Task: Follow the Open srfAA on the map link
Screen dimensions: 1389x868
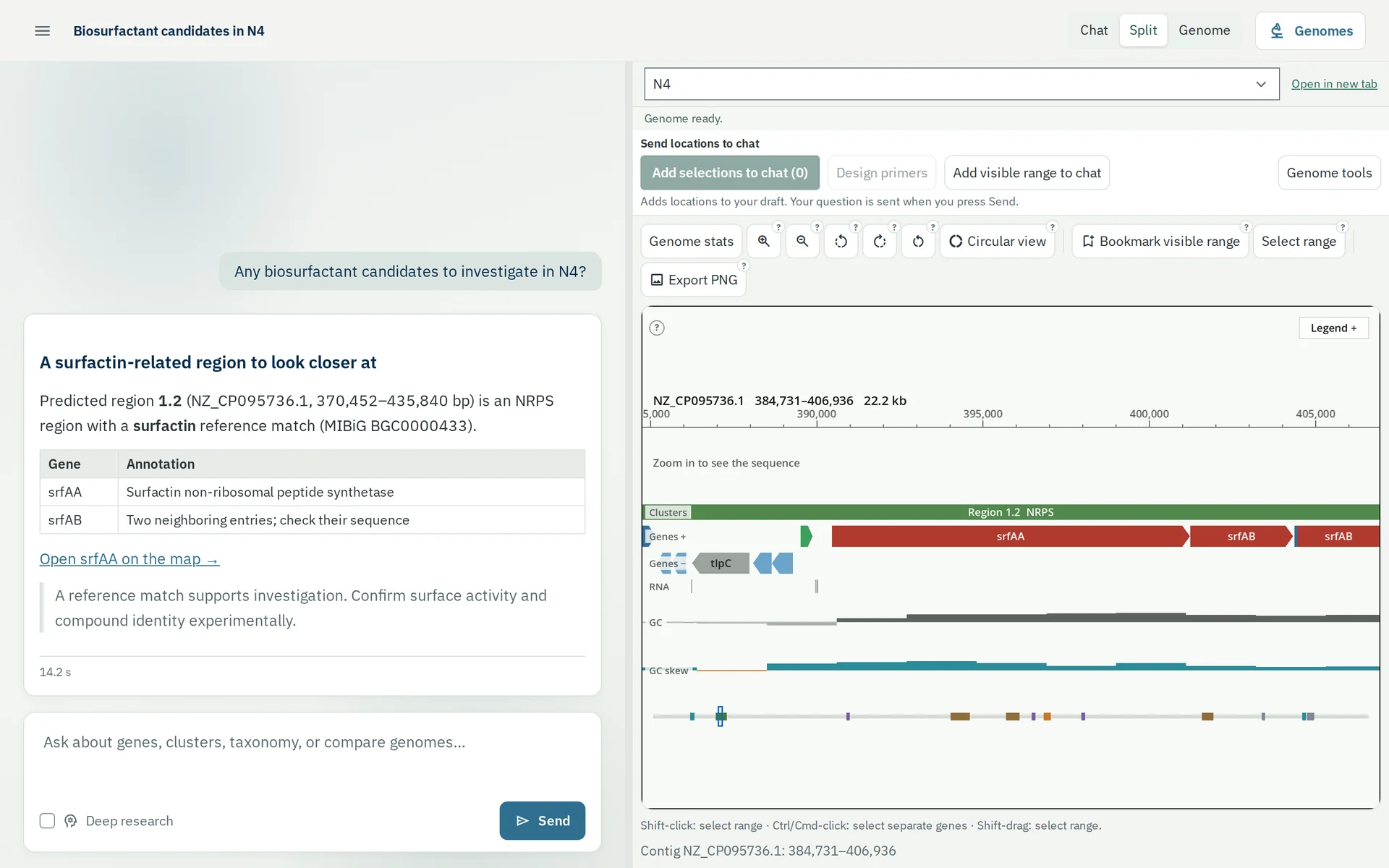Action: [129, 559]
